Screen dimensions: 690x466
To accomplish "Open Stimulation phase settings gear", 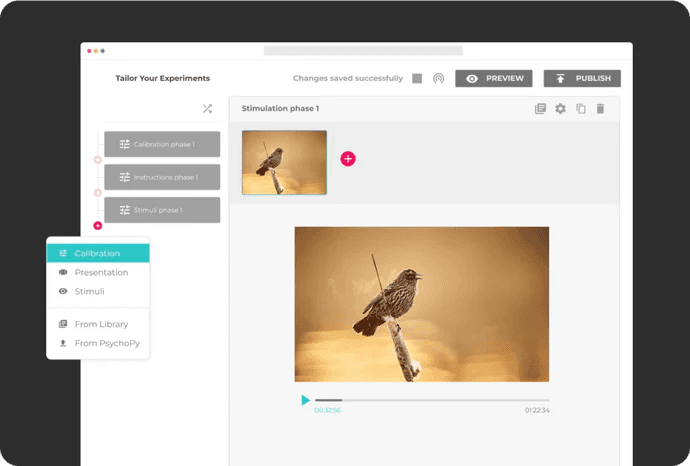I will click(x=560, y=109).
